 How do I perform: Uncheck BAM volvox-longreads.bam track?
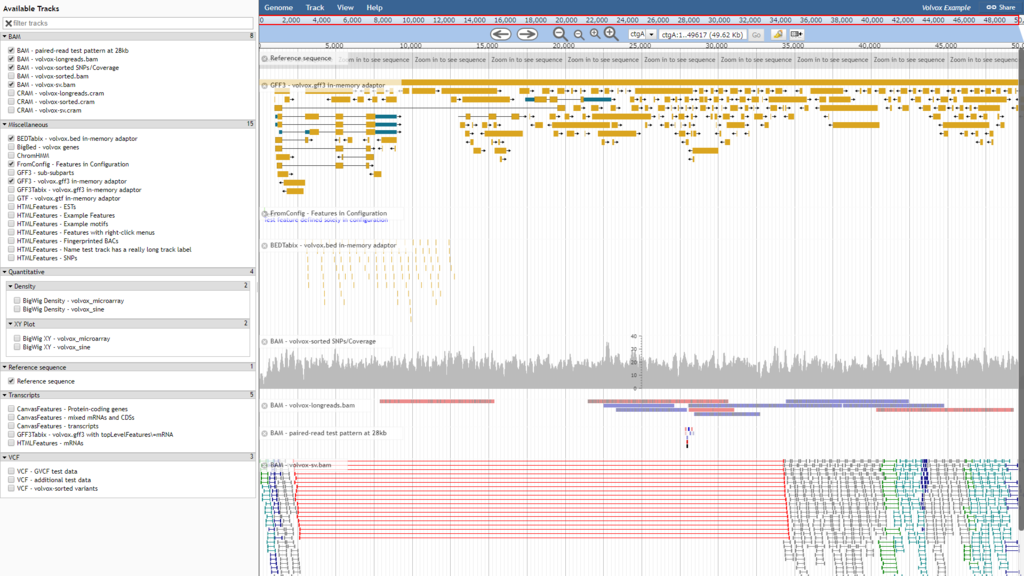(11, 59)
